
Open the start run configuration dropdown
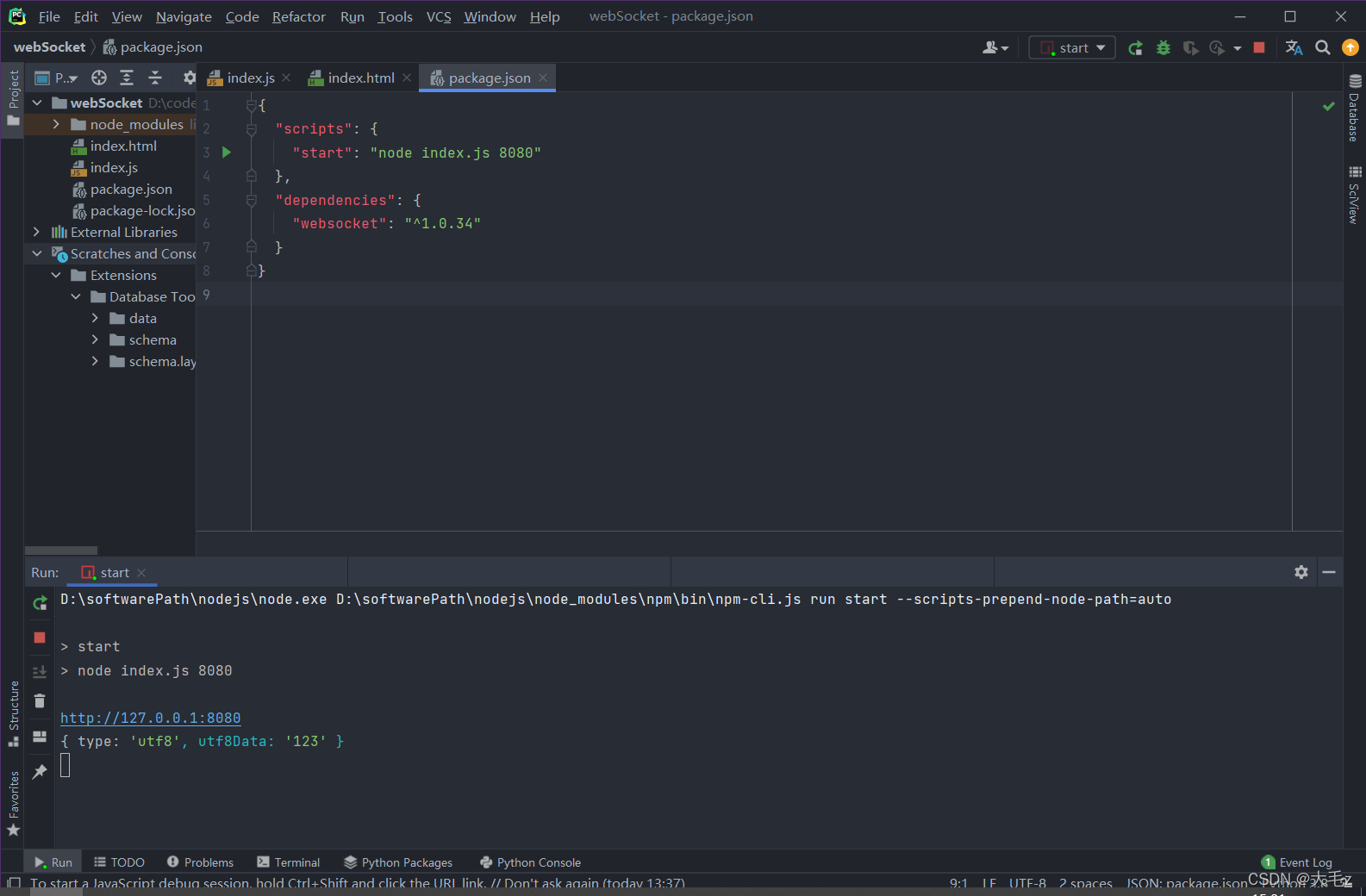[x=1072, y=48]
